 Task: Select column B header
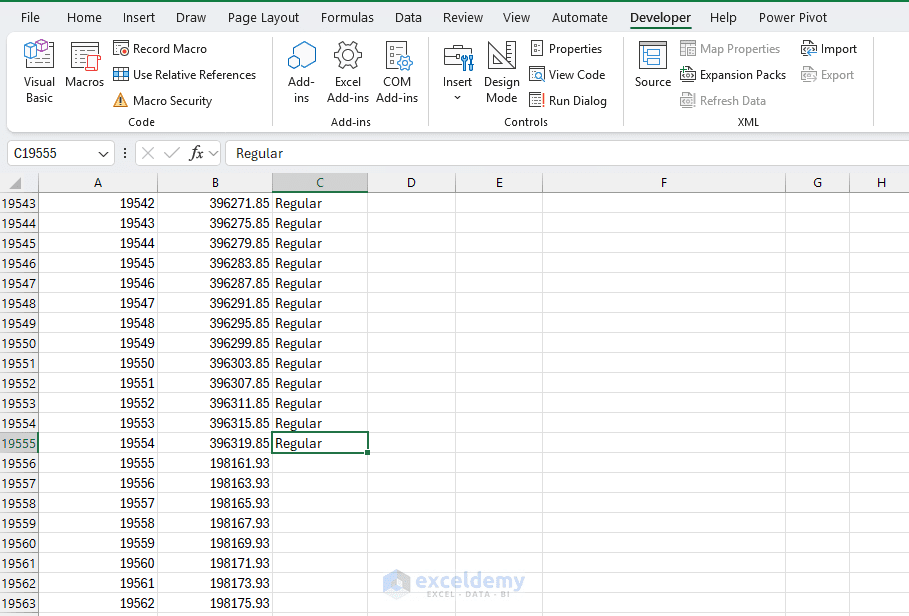click(x=215, y=183)
